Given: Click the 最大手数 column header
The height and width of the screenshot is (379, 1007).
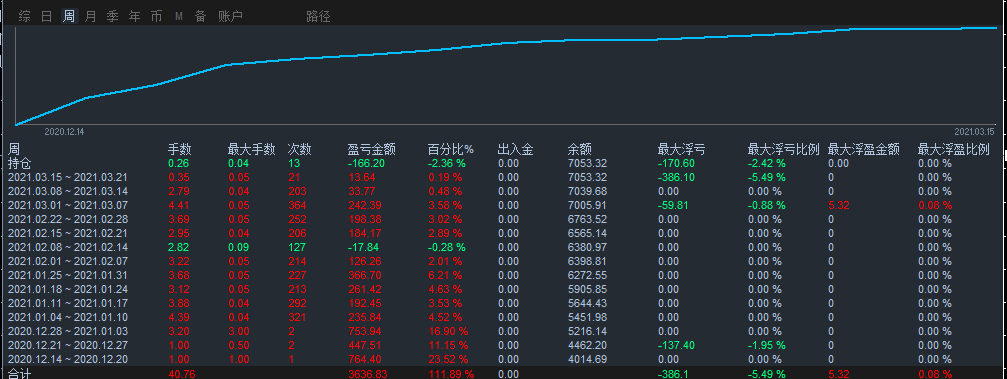Looking at the screenshot, I should pyautogui.click(x=252, y=150).
